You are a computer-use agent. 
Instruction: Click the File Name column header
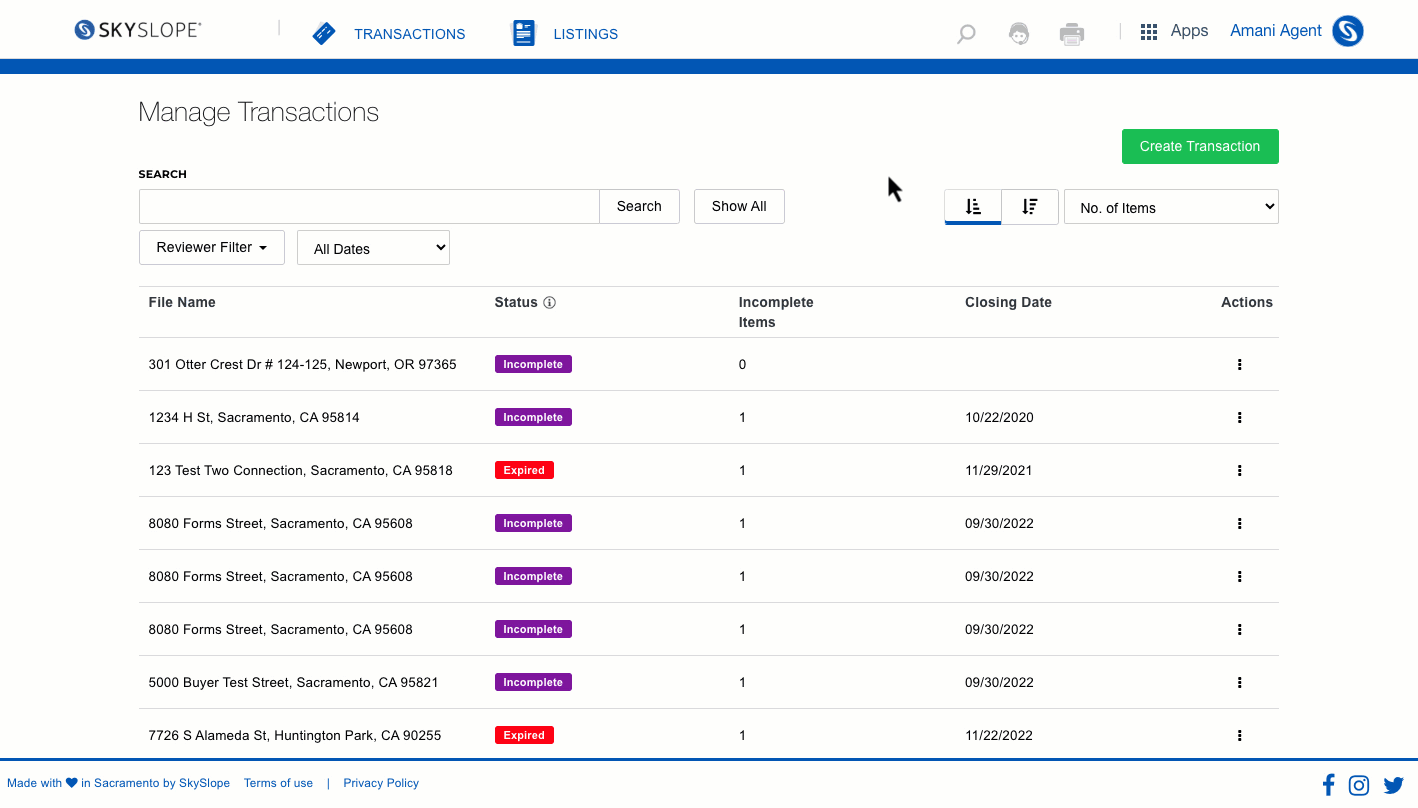click(x=182, y=302)
